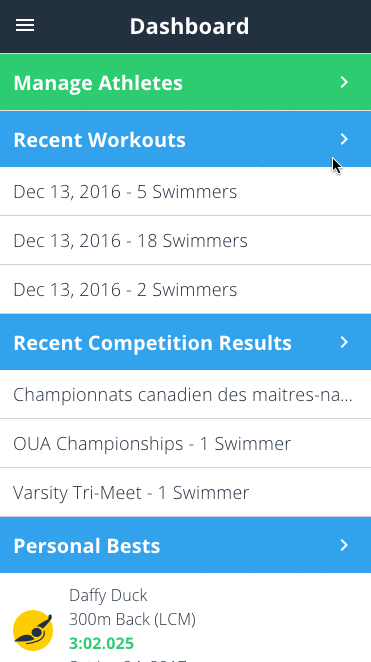The height and width of the screenshot is (662, 371).
Task: Select the 300m Back (LCM) event text
Action: (132, 619)
